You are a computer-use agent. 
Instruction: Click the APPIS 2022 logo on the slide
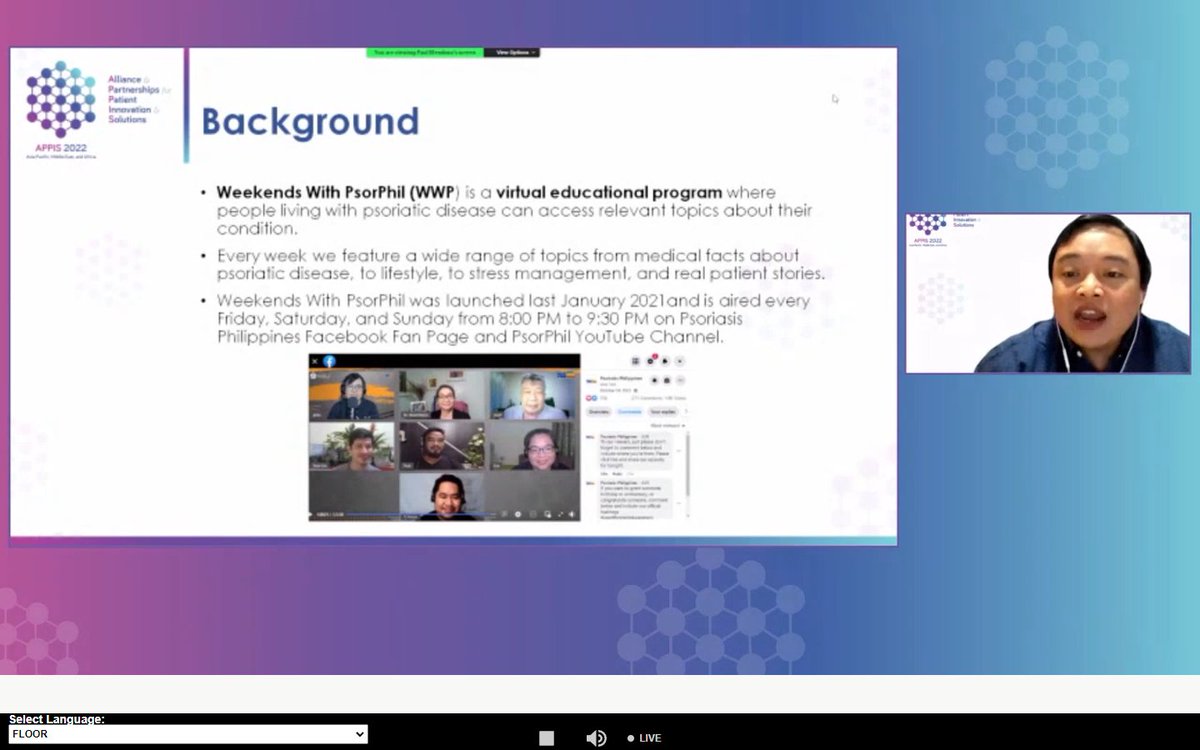point(62,108)
